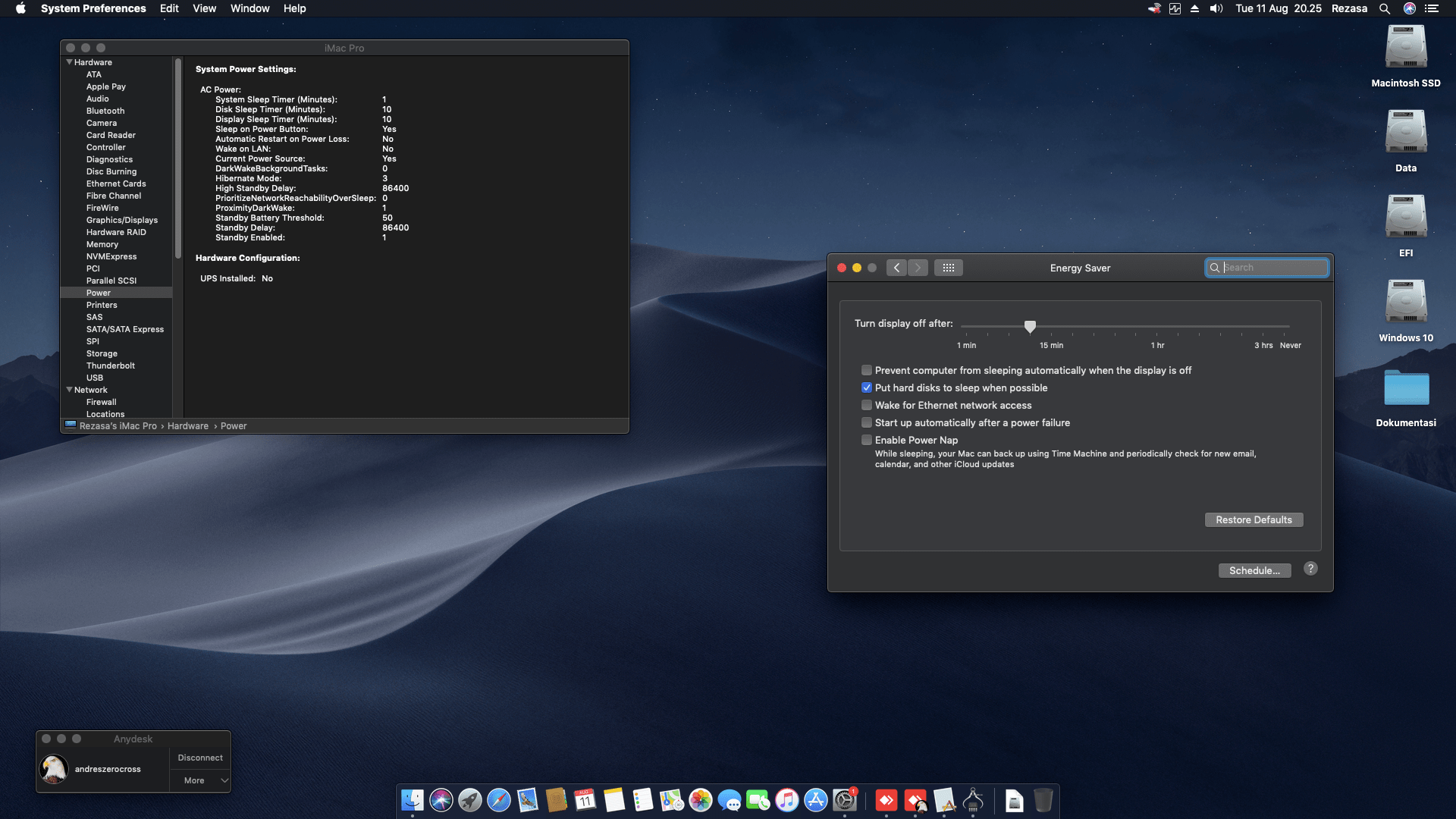Check Wake for Ethernet network access
The width and height of the screenshot is (1456, 819).
click(866, 405)
